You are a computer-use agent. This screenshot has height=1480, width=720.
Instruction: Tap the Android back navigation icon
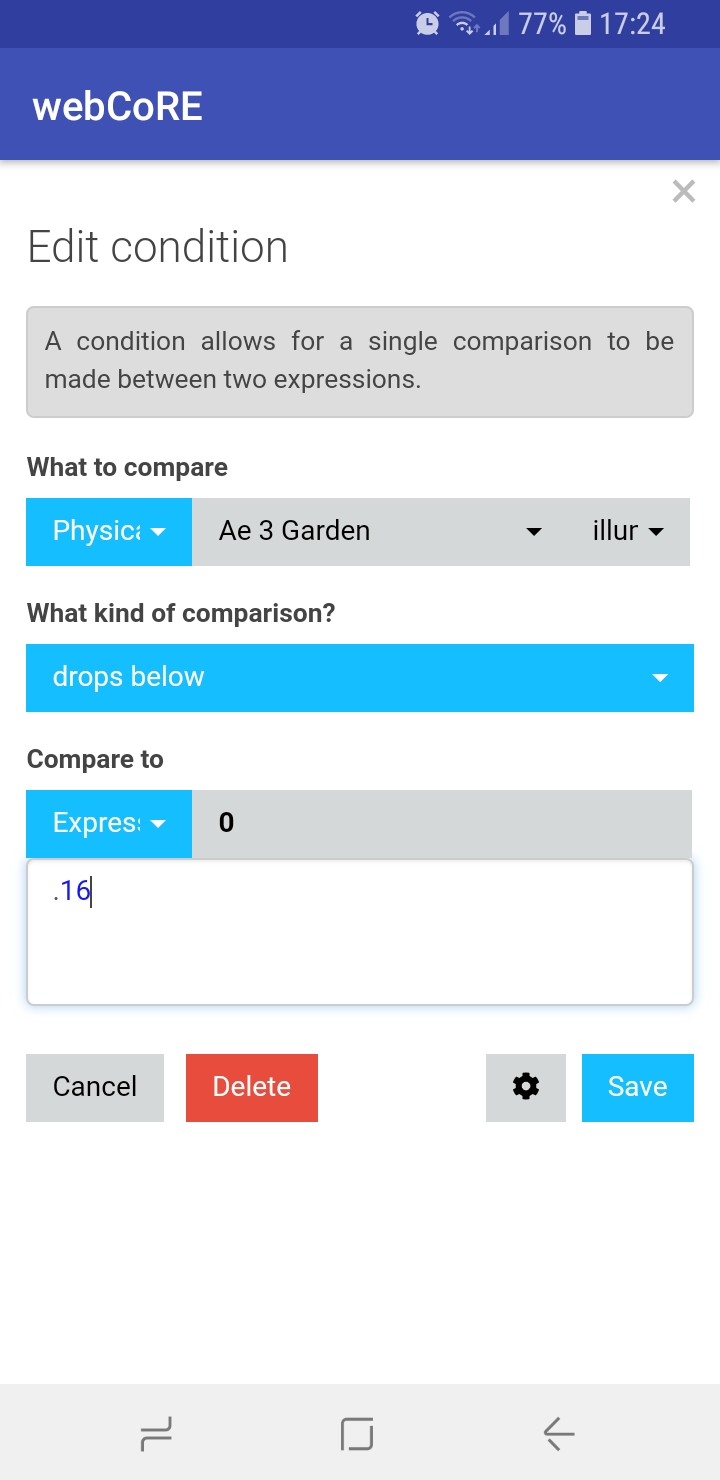point(559,1435)
